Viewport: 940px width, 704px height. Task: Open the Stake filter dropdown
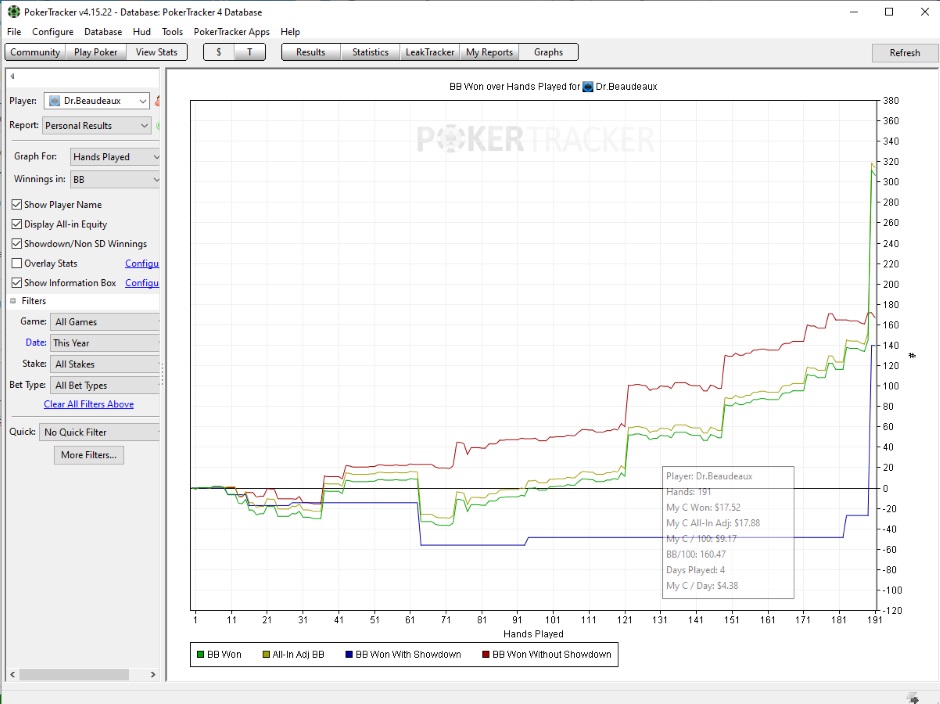(x=105, y=364)
